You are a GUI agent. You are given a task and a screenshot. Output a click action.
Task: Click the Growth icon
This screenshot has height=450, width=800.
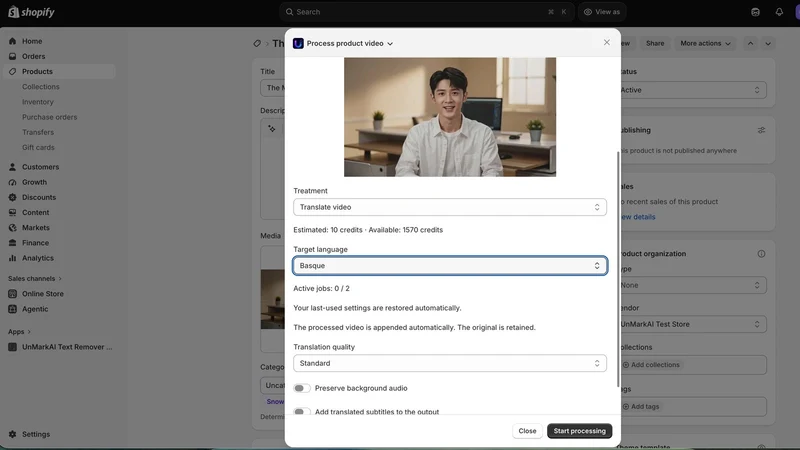[x=13, y=182]
